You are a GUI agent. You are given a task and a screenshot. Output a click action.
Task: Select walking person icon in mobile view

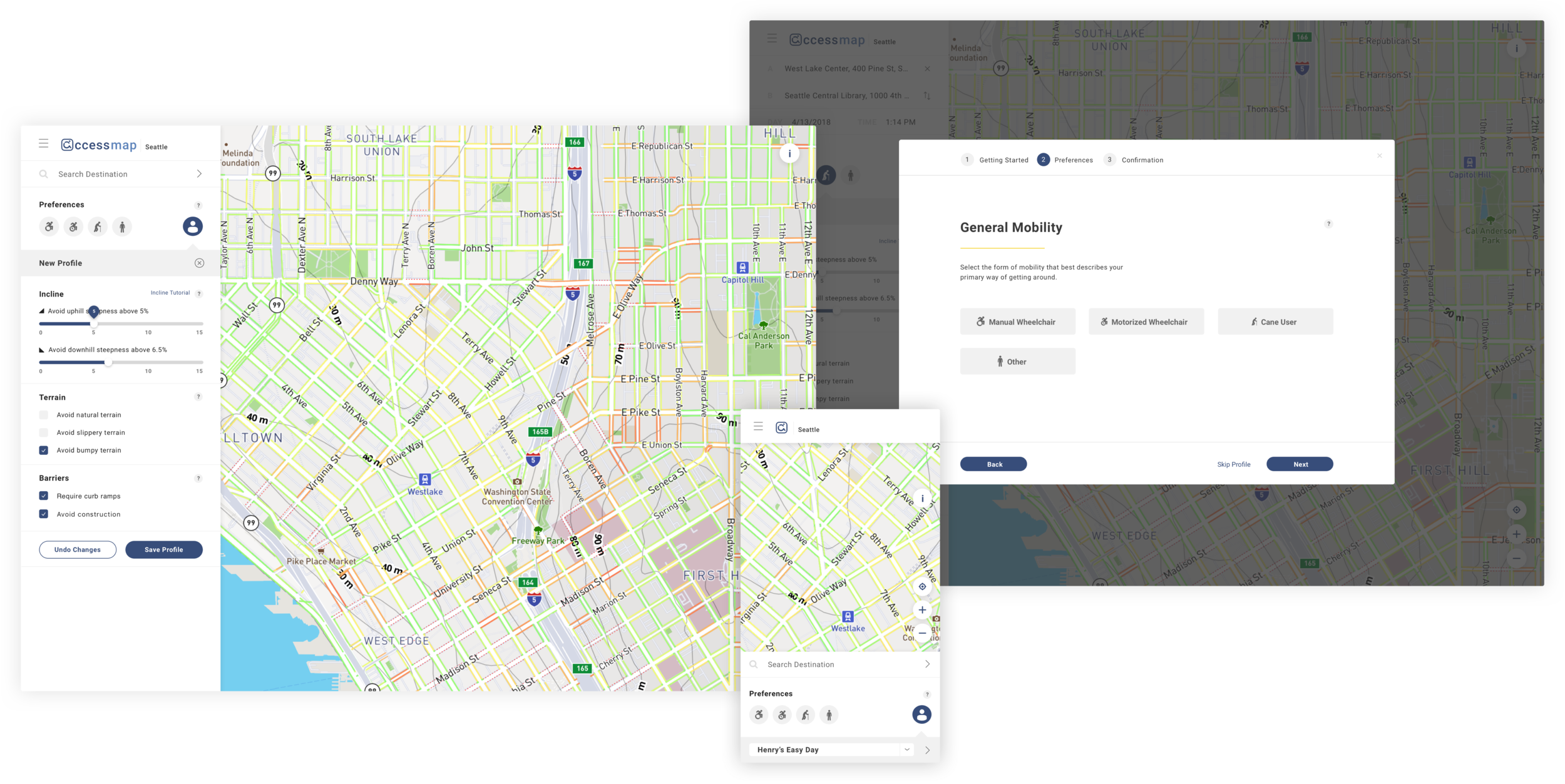pyautogui.click(x=829, y=715)
